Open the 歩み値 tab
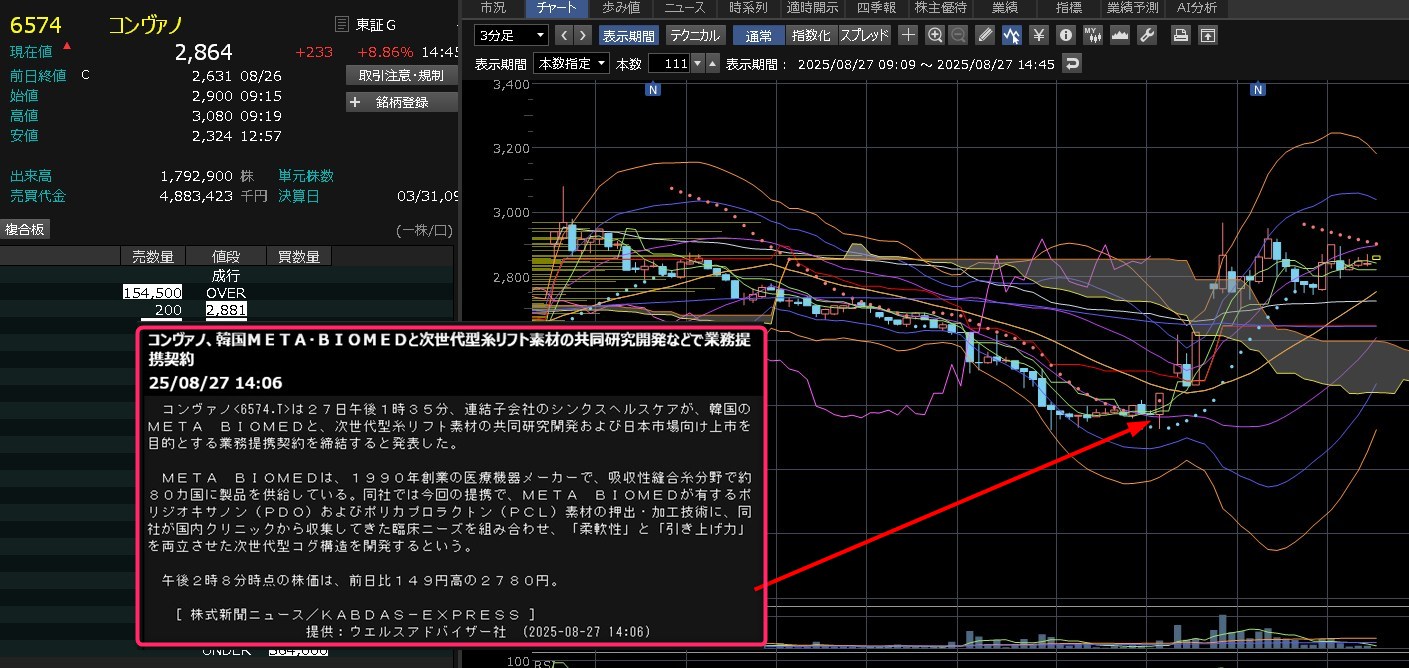Viewport: 1409px width, 668px height. coord(622,8)
